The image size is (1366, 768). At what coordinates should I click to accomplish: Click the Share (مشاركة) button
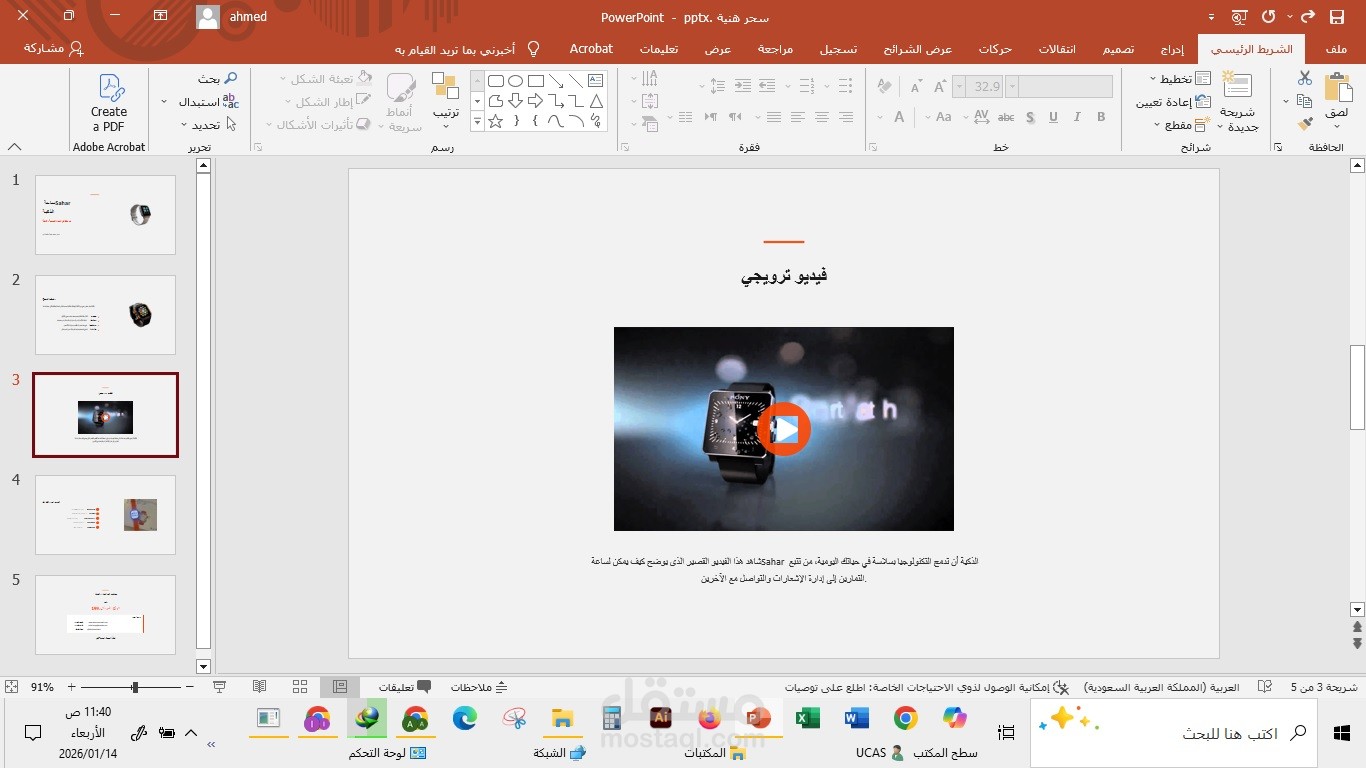pos(53,49)
